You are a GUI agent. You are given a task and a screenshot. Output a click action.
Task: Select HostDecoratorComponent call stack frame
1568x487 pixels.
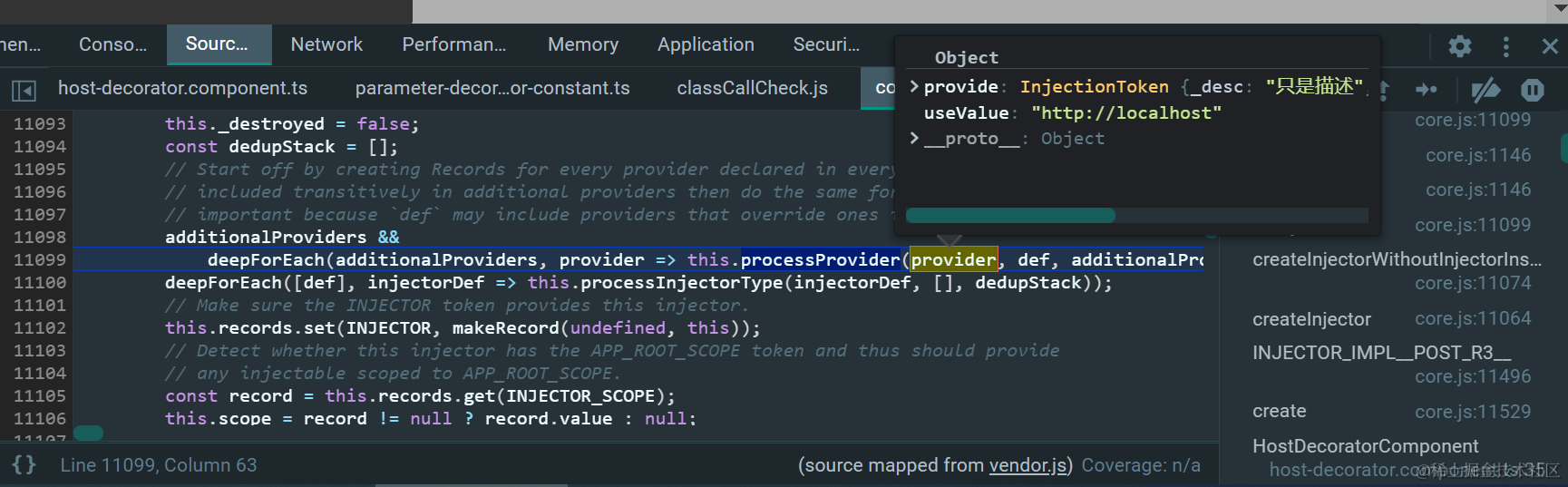1365,446
